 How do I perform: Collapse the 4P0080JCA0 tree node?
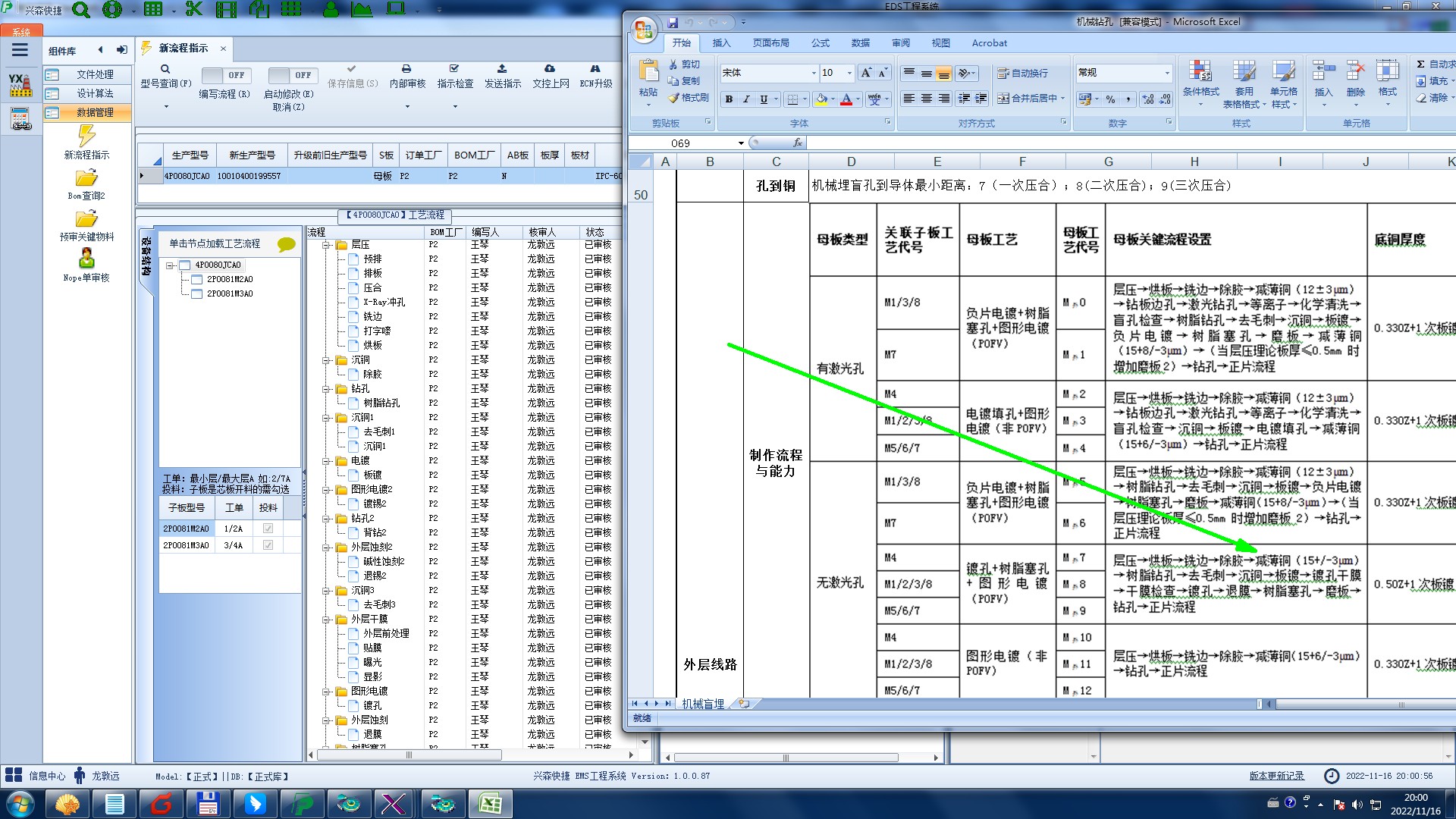(x=170, y=265)
